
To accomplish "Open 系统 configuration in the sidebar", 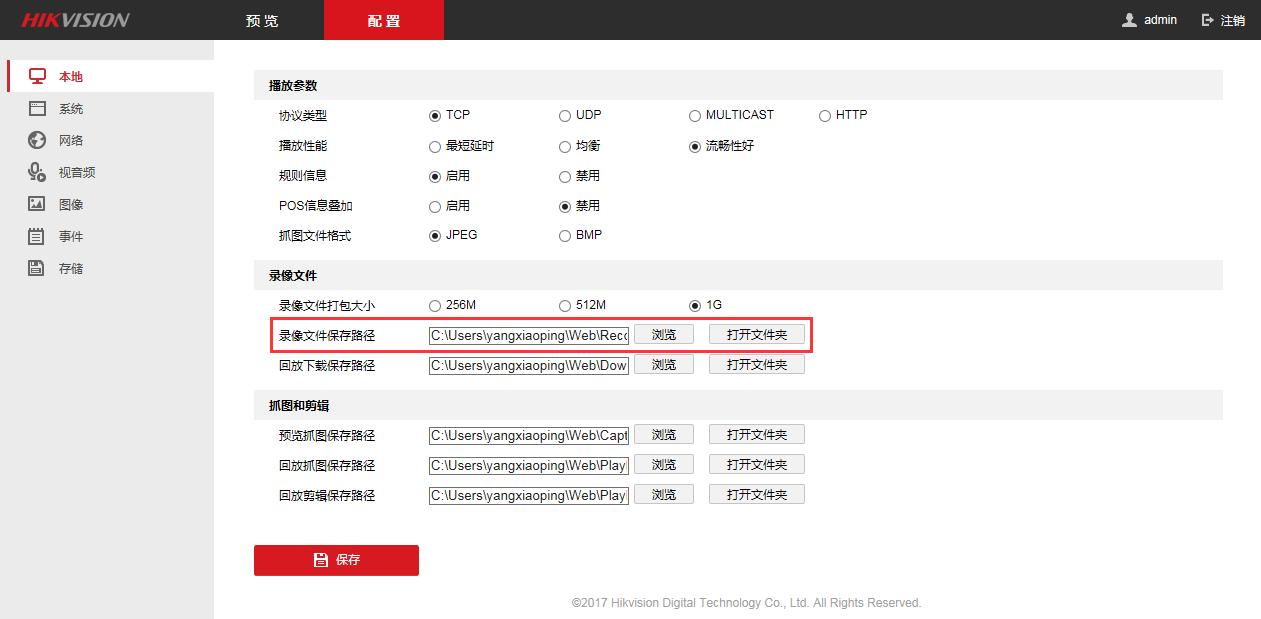I will tap(38, 107).
